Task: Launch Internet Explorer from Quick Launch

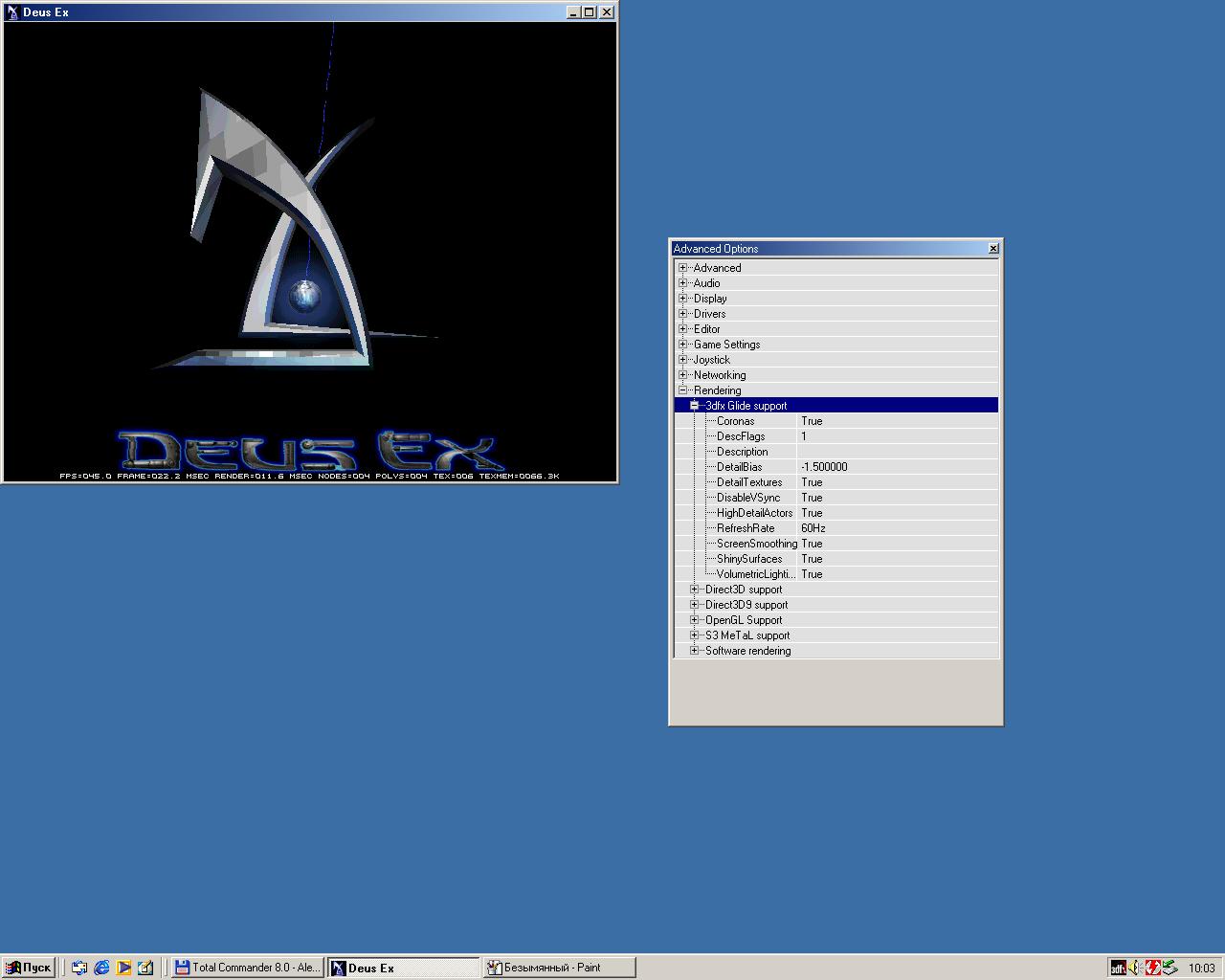Action: (x=101, y=968)
